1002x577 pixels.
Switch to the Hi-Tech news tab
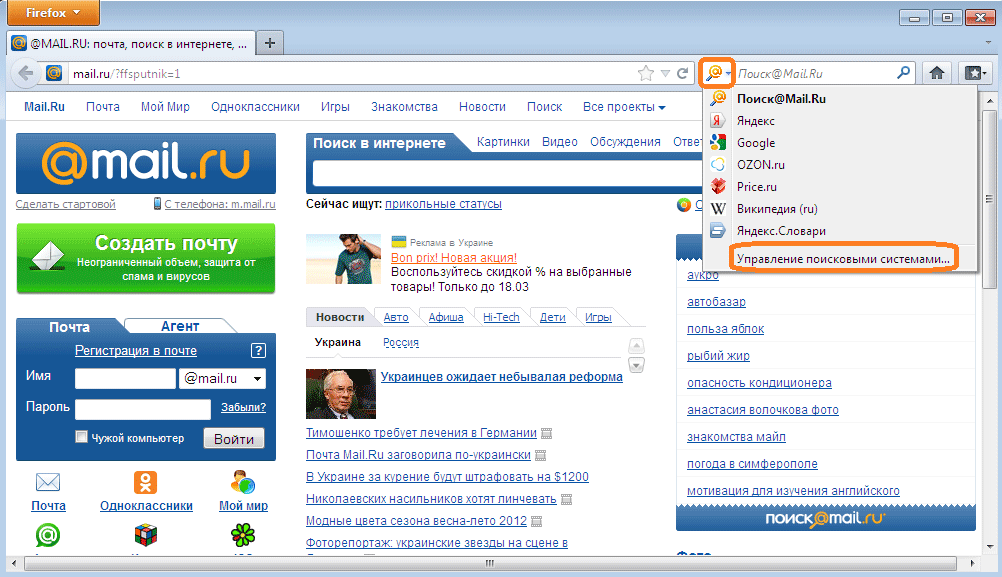(x=501, y=317)
